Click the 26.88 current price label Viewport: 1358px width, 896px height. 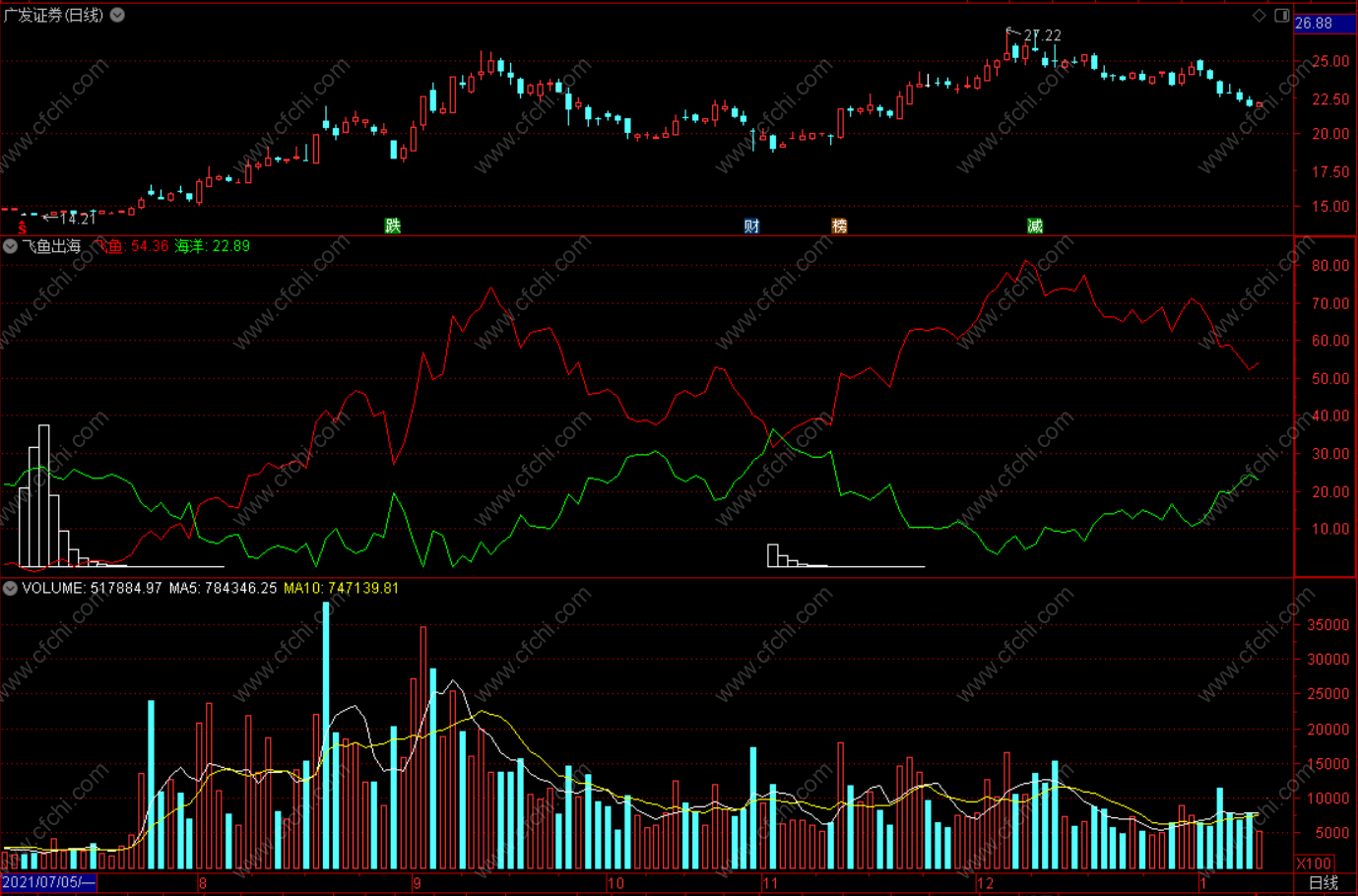coord(1314,23)
